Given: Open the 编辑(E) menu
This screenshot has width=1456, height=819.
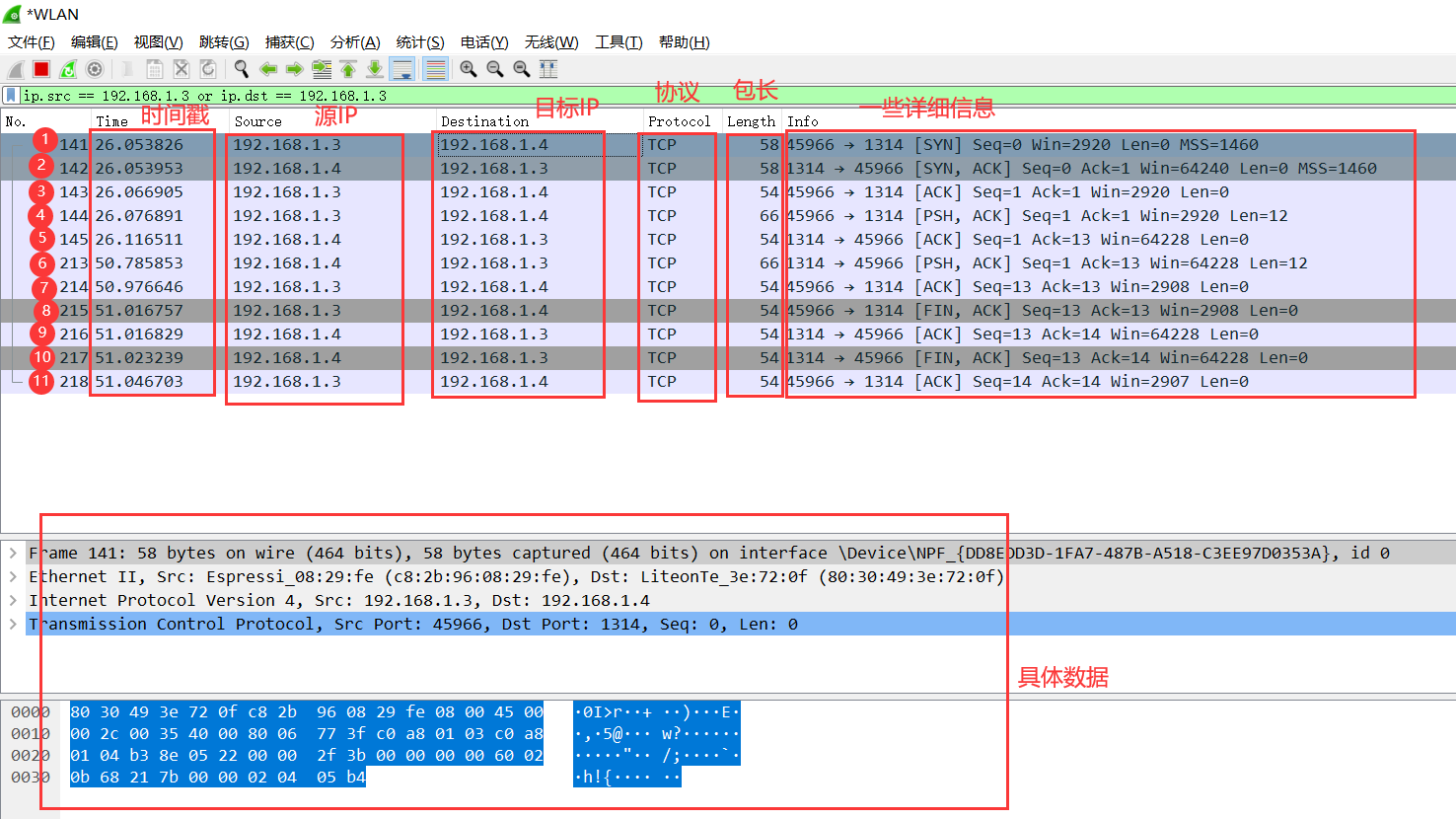Looking at the screenshot, I should 95,42.
